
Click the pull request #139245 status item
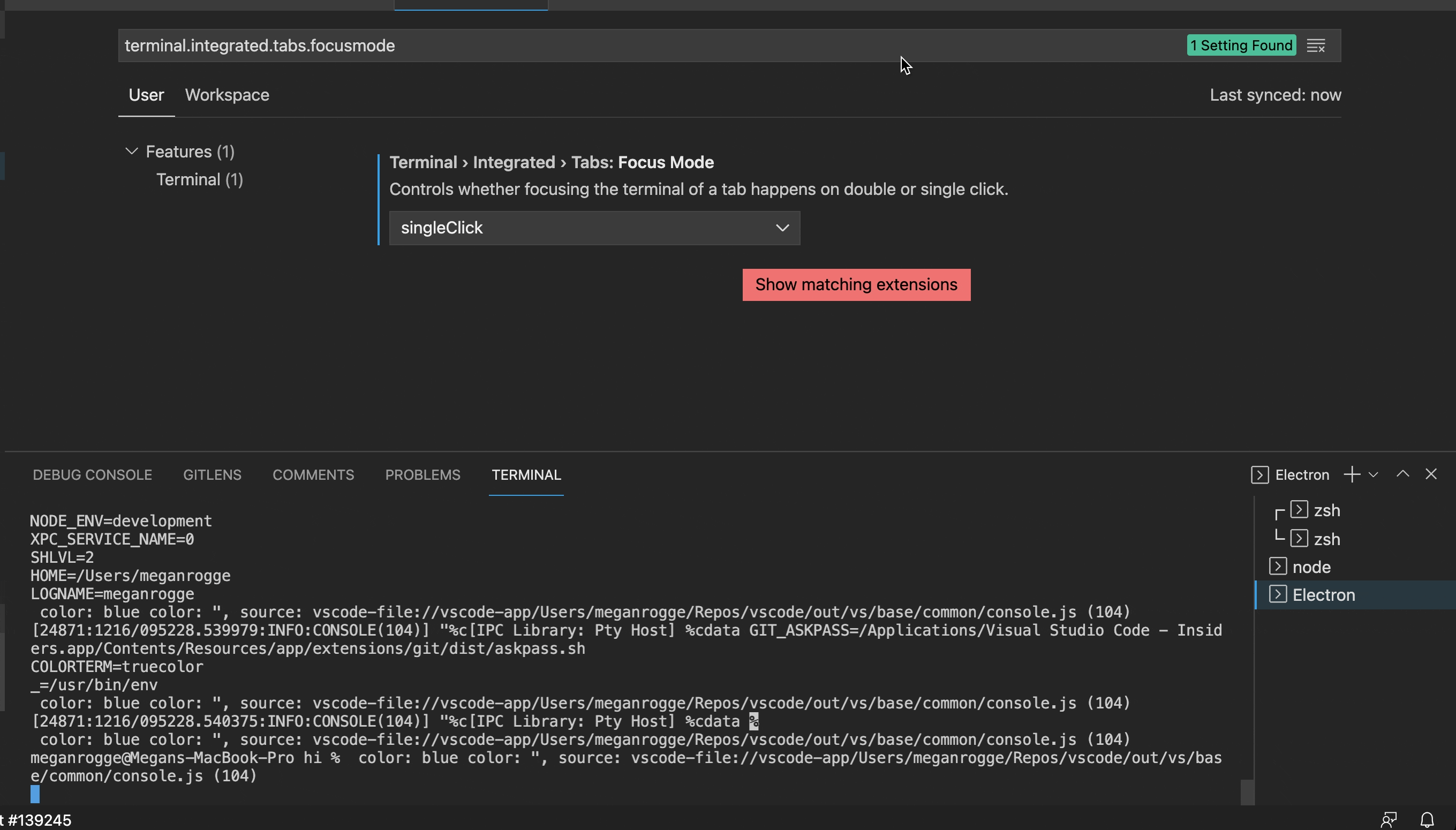coord(35,820)
